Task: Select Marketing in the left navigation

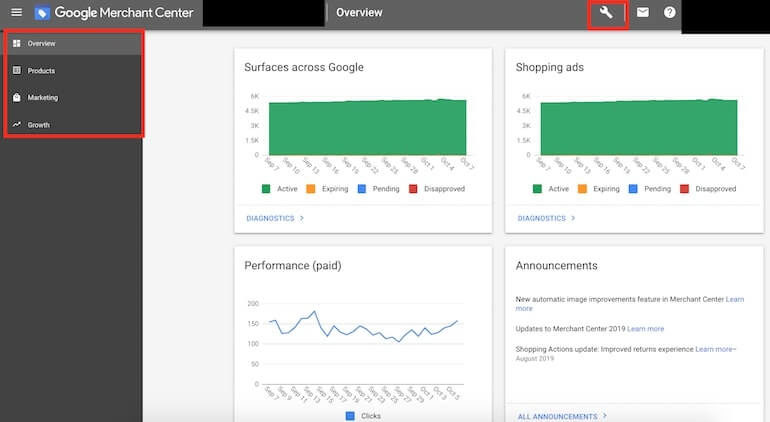Action: tap(43, 98)
